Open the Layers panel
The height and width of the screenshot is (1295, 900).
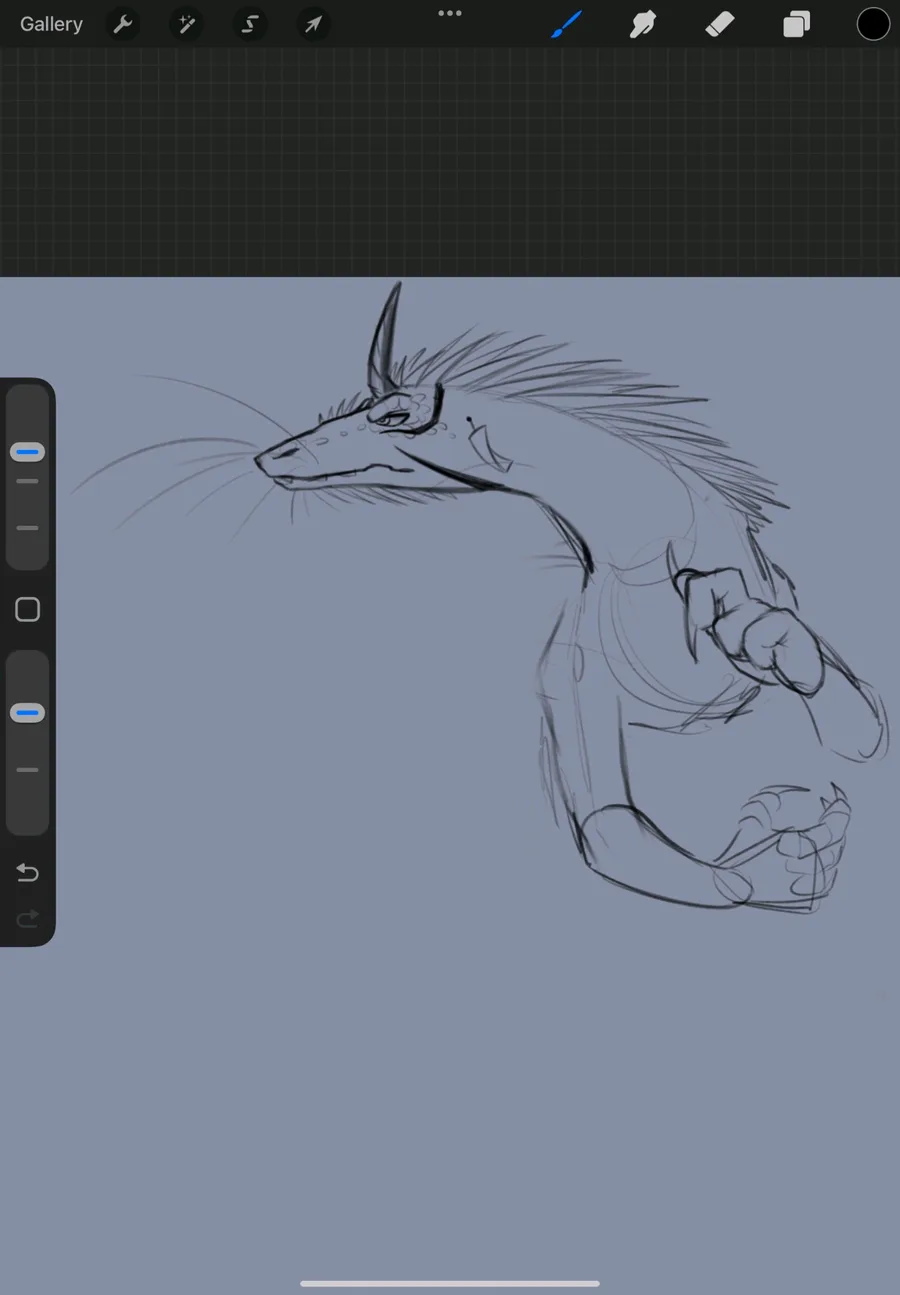[x=796, y=24]
